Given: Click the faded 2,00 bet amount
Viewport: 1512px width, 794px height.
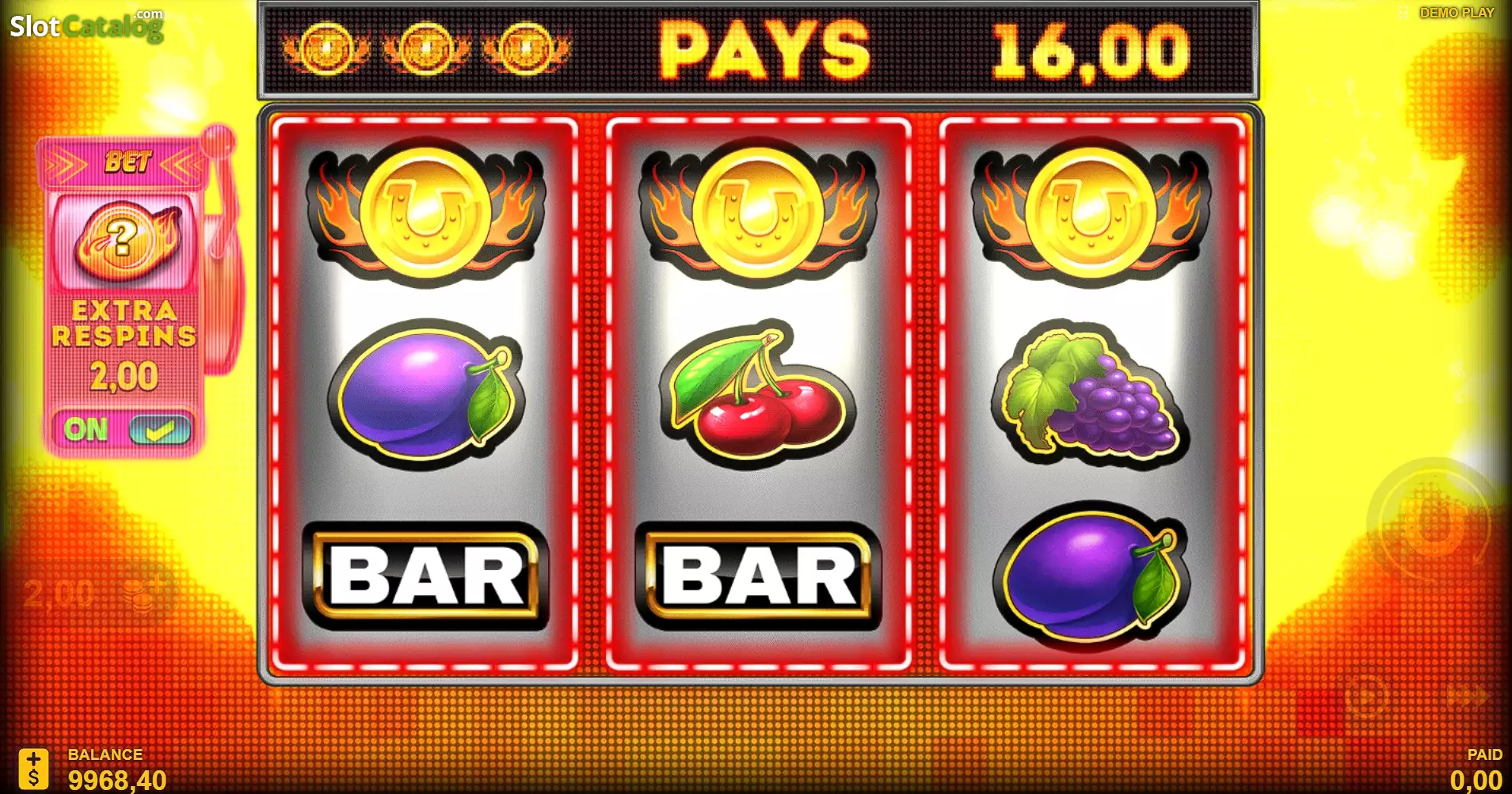Looking at the screenshot, I should point(59,594).
